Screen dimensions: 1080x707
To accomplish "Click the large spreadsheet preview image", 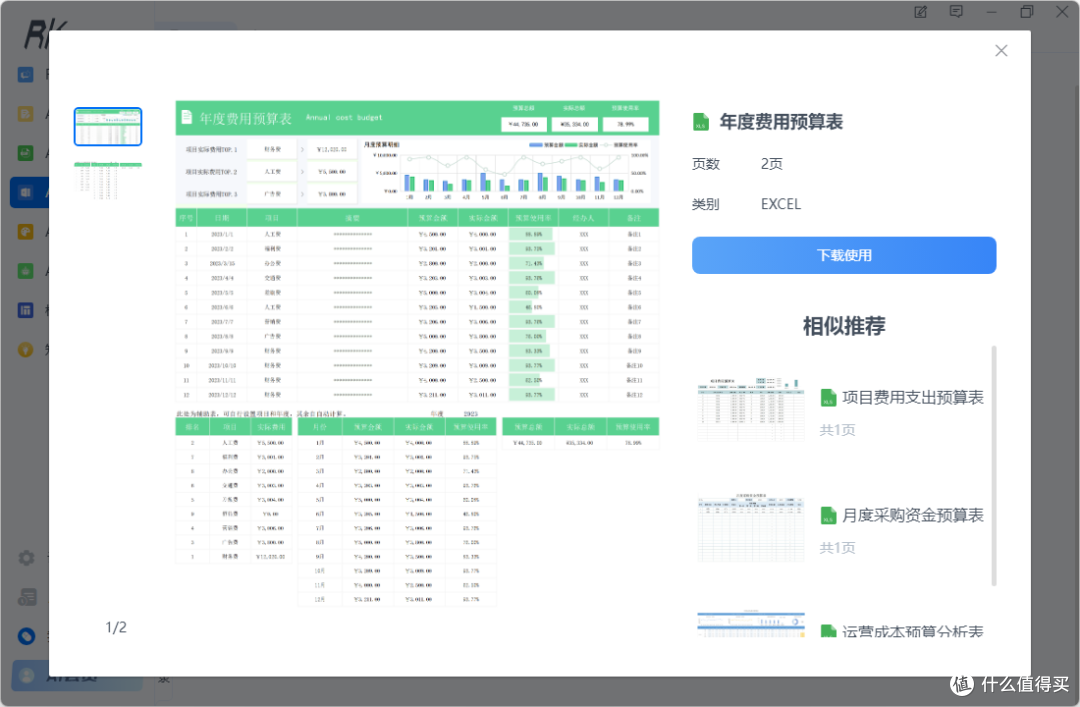I will point(417,354).
